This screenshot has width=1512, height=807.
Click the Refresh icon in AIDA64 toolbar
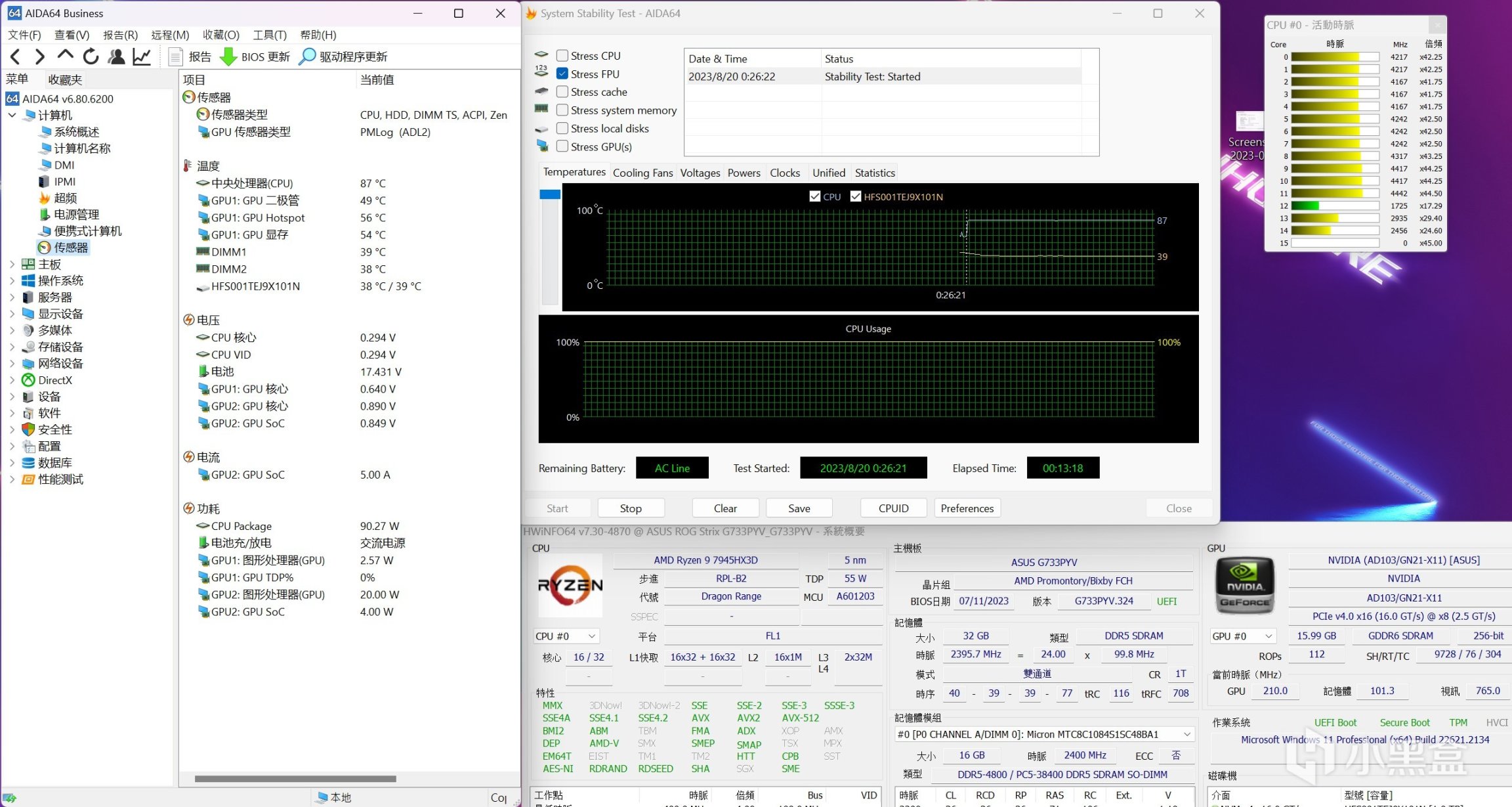point(91,57)
